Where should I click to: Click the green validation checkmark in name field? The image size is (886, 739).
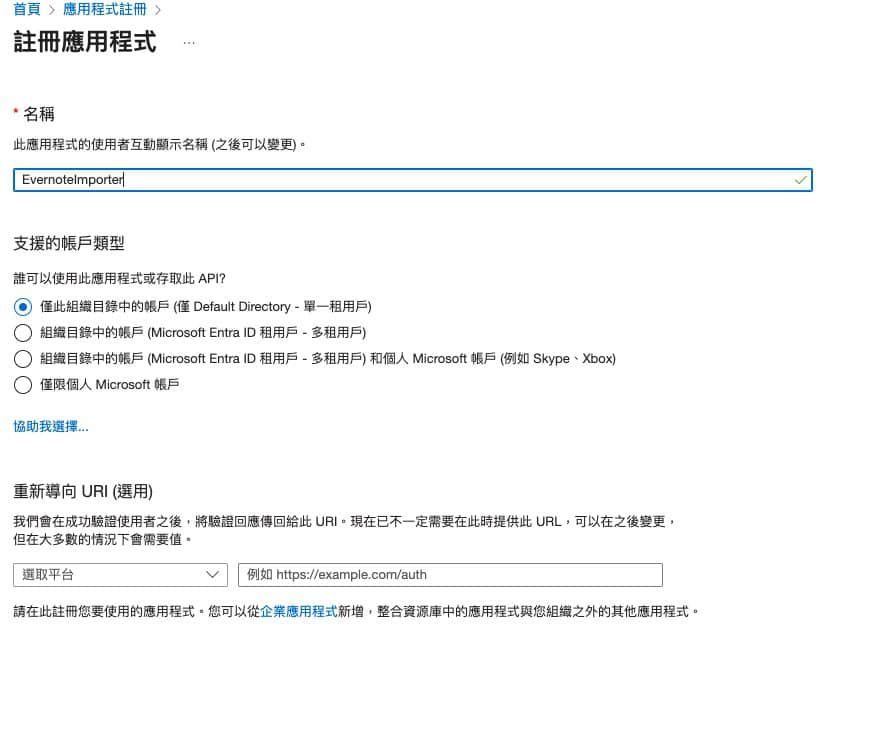800,180
